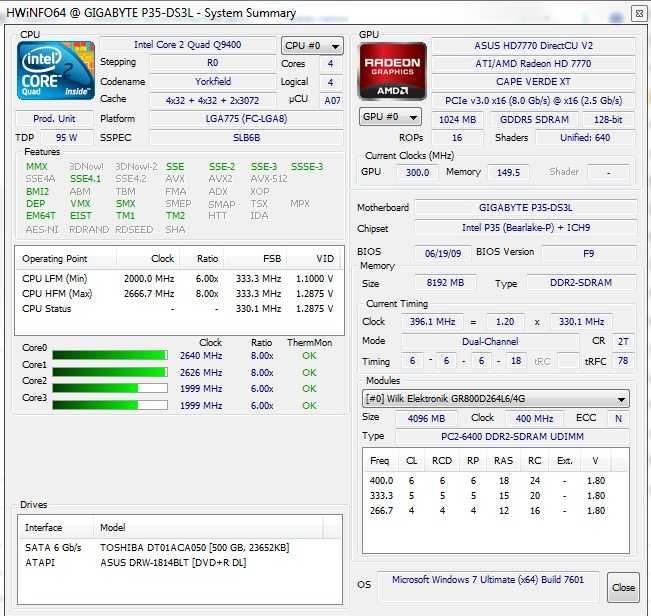Click the ASUS HD7770 DirectCU V2 field
The height and width of the screenshot is (616, 651).
(x=534, y=46)
